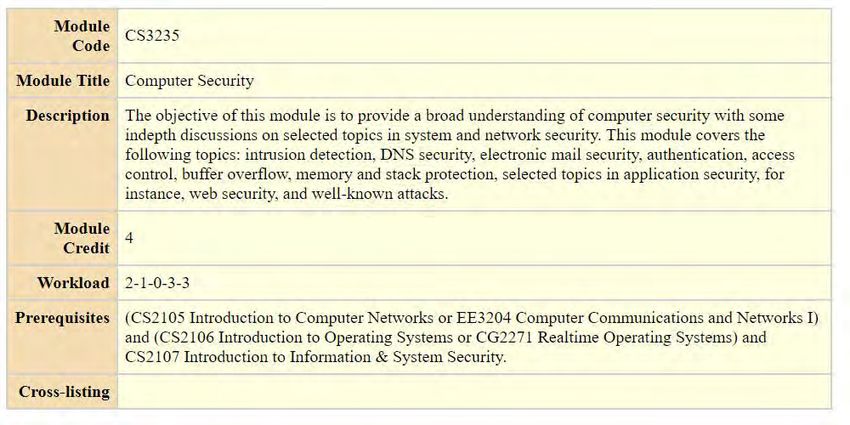This screenshot has height=425, width=850.
Task: Select the workload value 2-1-0-3-3
Action: click(157, 283)
